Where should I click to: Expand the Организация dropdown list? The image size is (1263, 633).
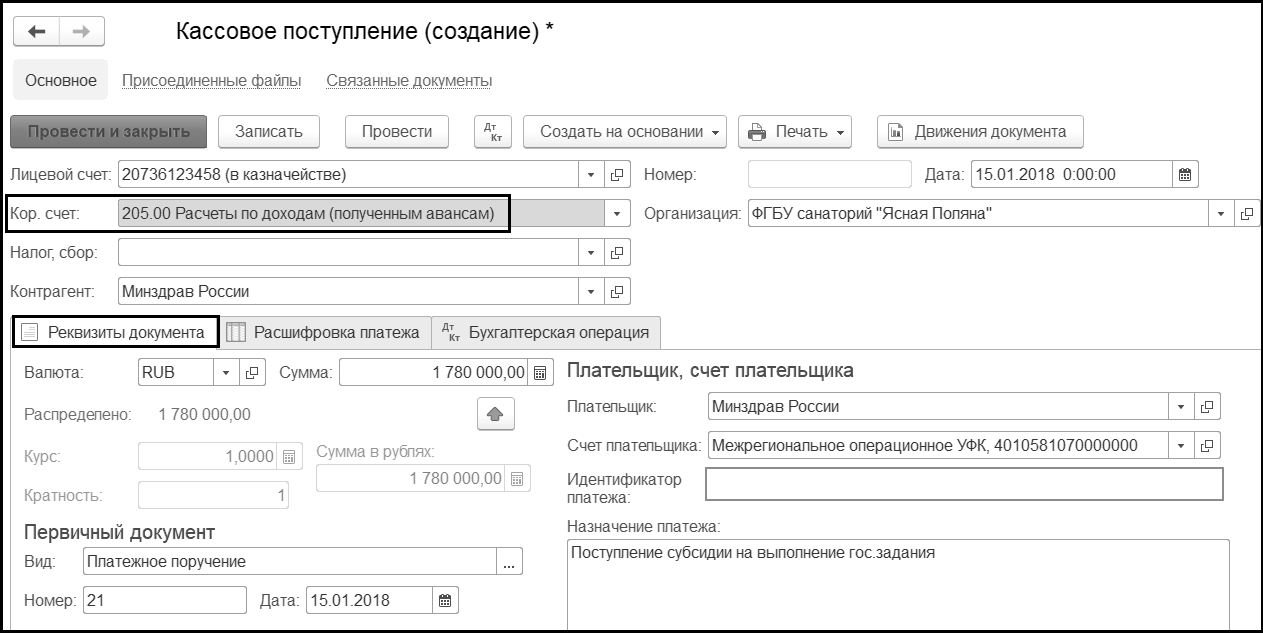tap(1221, 214)
